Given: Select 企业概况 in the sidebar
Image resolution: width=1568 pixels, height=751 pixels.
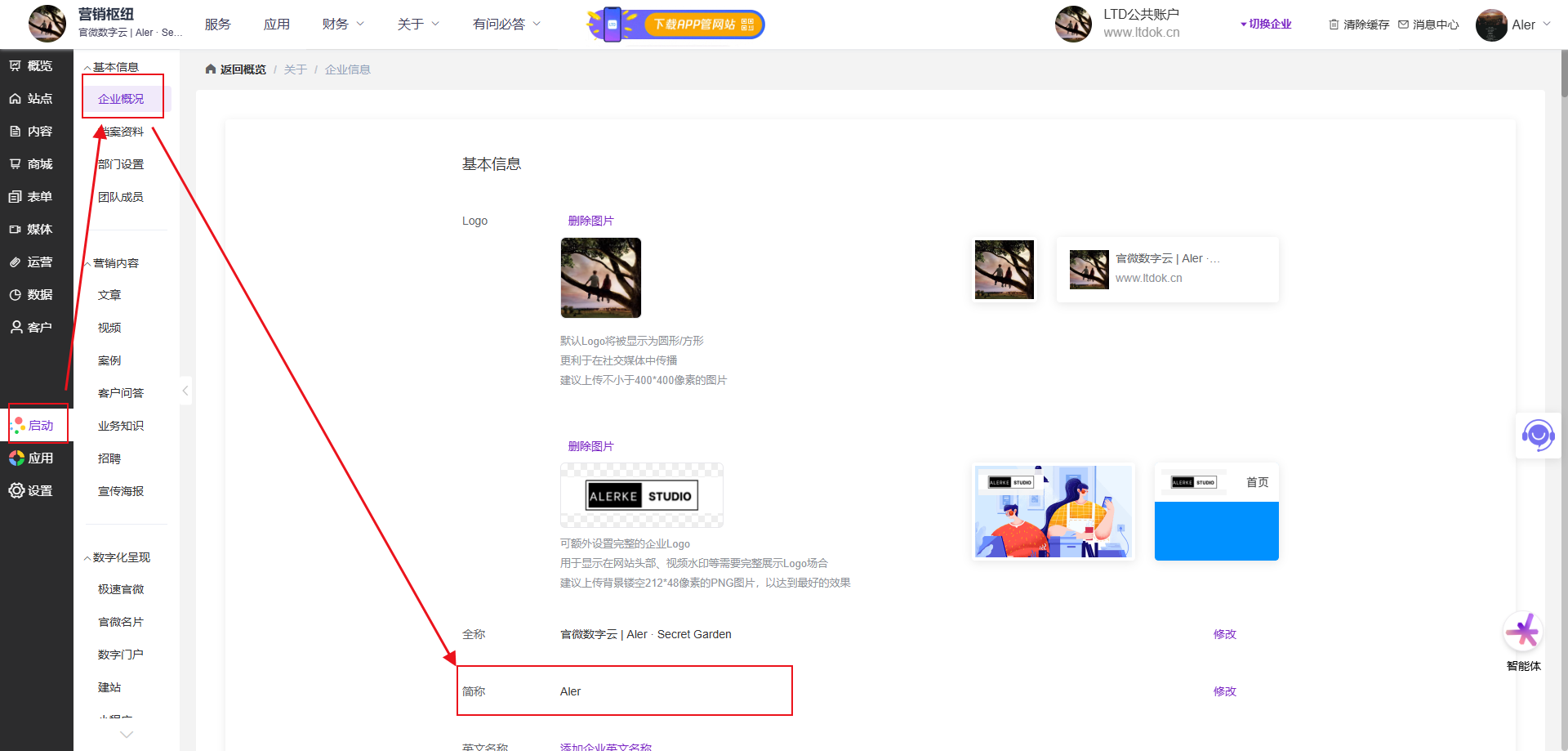Looking at the screenshot, I should [x=121, y=99].
